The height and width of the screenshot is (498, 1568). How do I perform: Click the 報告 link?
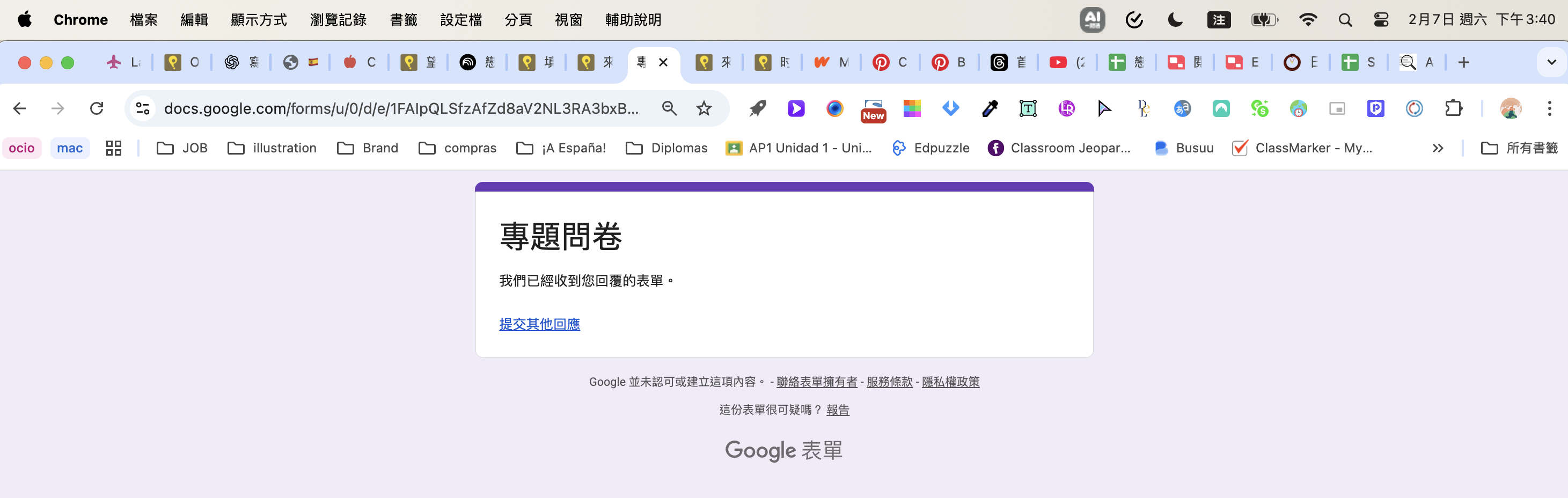click(838, 410)
